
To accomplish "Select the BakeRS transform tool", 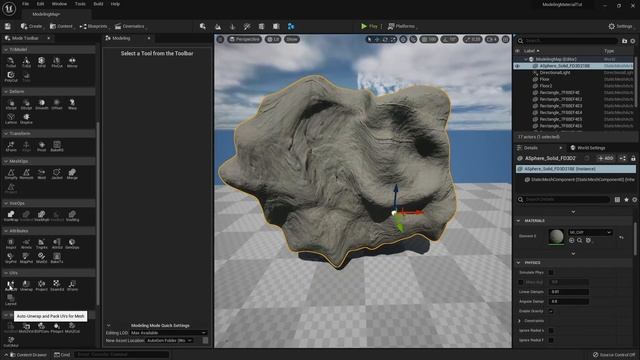I will click(x=57, y=146).
